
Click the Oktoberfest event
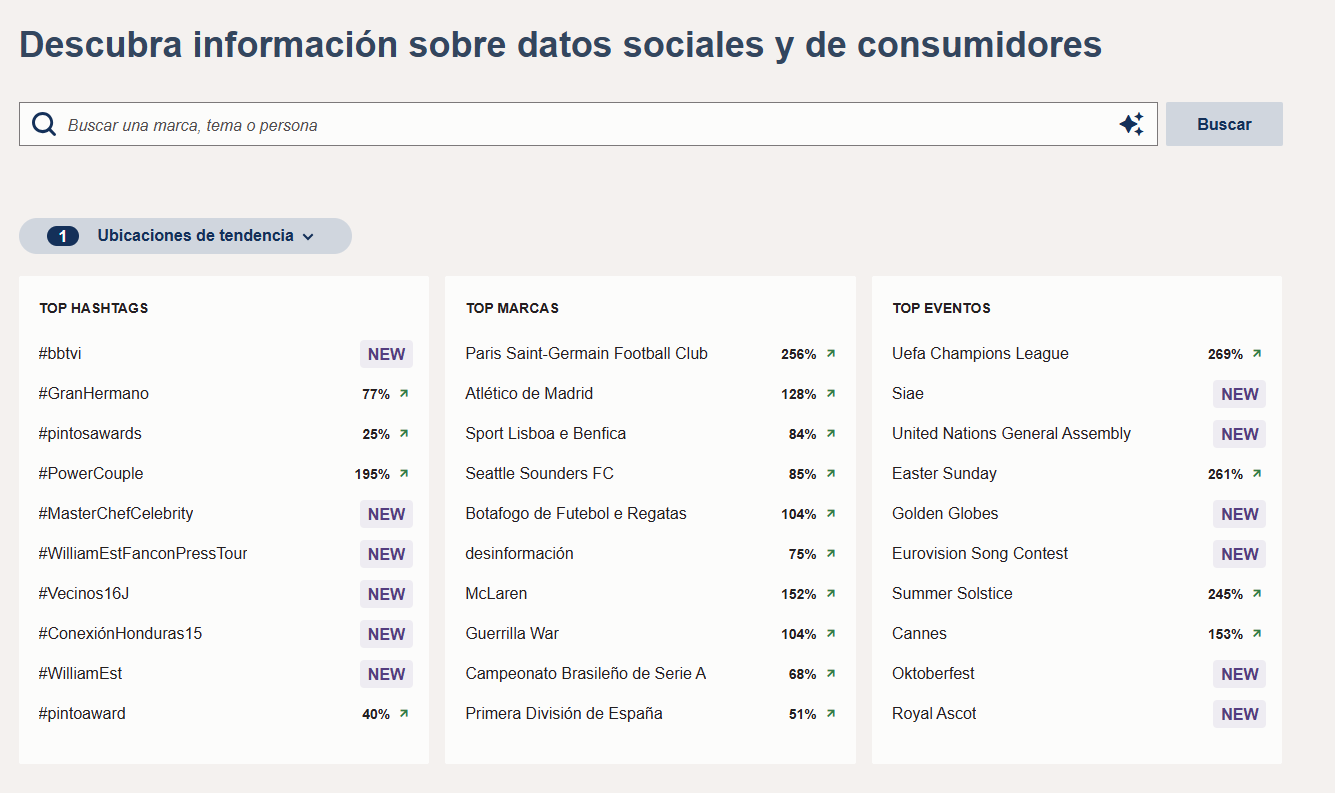click(933, 674)
